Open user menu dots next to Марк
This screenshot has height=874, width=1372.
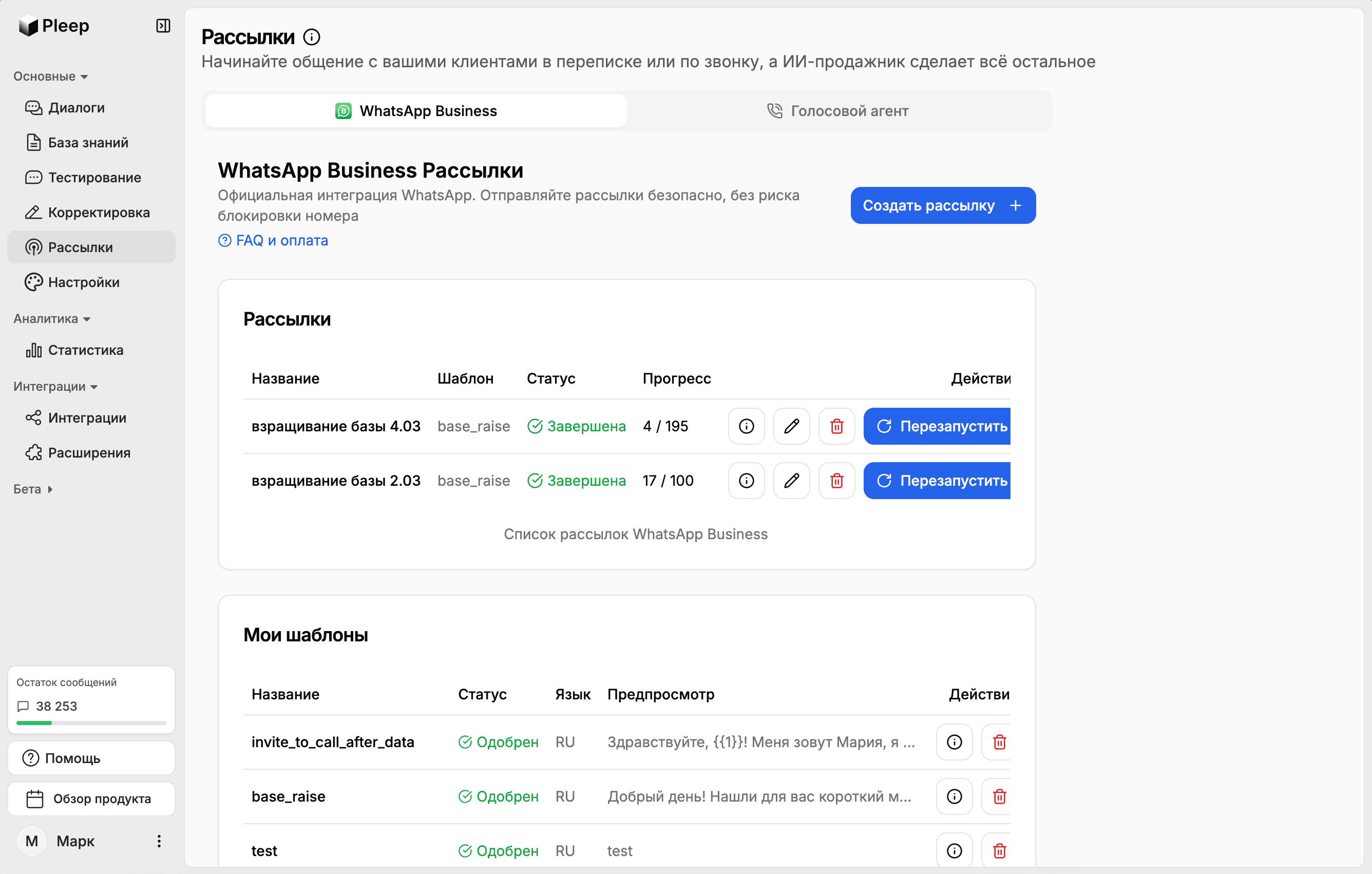tap(159, 841)
